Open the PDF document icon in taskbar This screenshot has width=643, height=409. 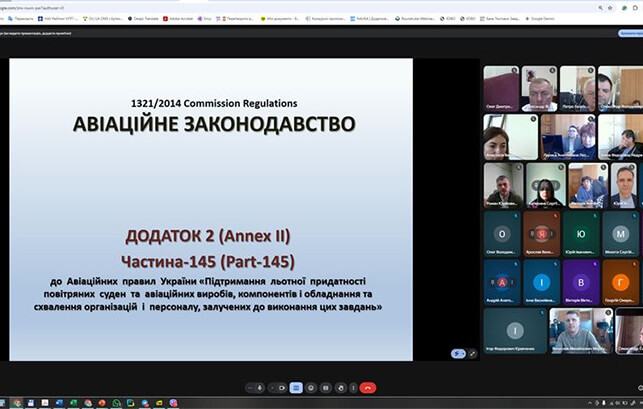[45, 403]
